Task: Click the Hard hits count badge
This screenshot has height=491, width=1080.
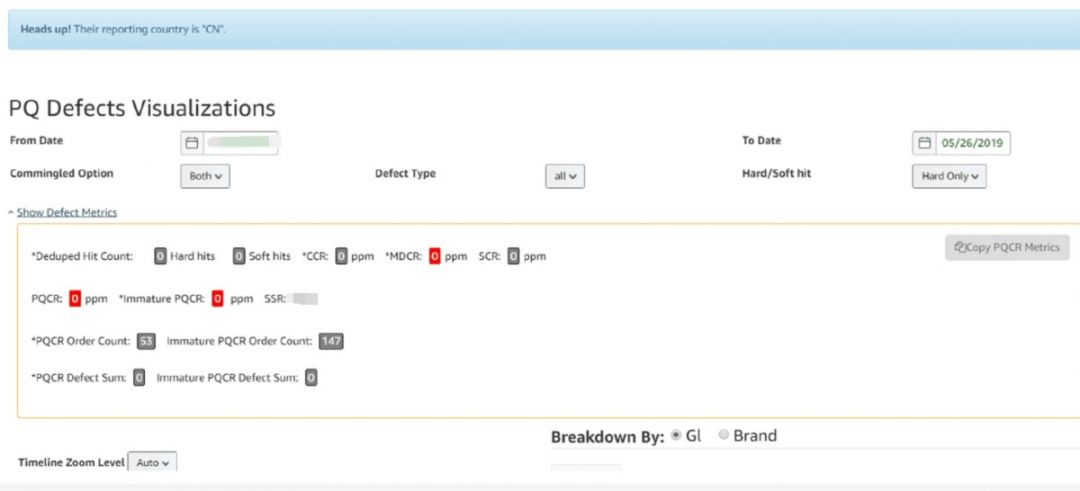Action: pyautogui.click(x=160, y=256)
